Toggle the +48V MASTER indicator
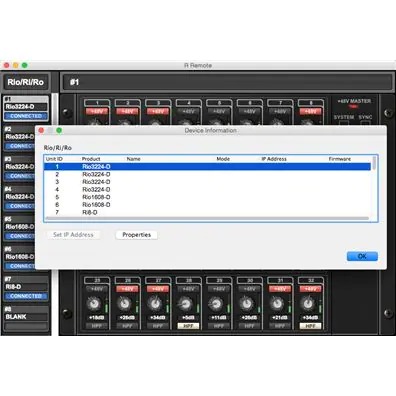The width and height of the screenshot is (396, 396). (x=353, y=106)
